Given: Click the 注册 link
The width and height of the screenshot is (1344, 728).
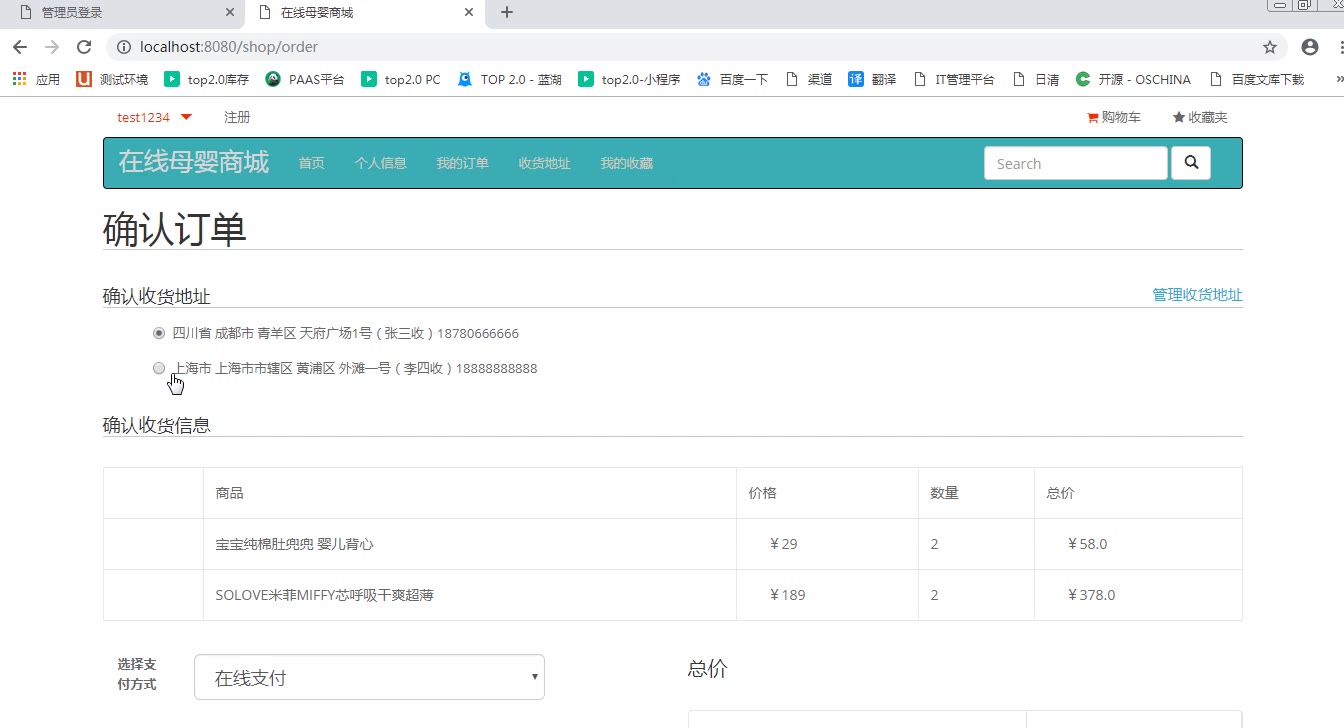Looking at the screenshot, I should pos(237,117).
